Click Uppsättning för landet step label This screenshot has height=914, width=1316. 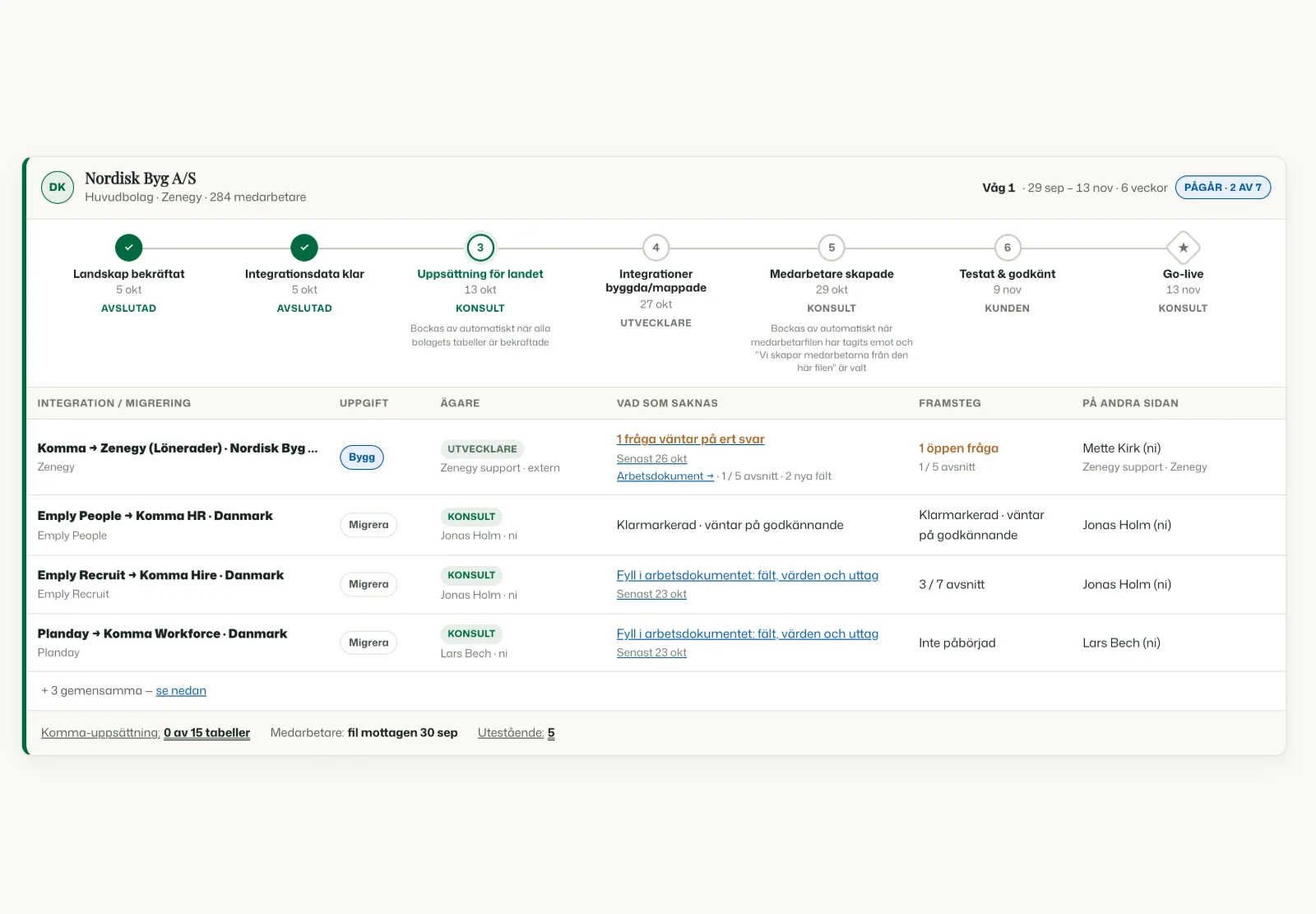pos(480,274)
